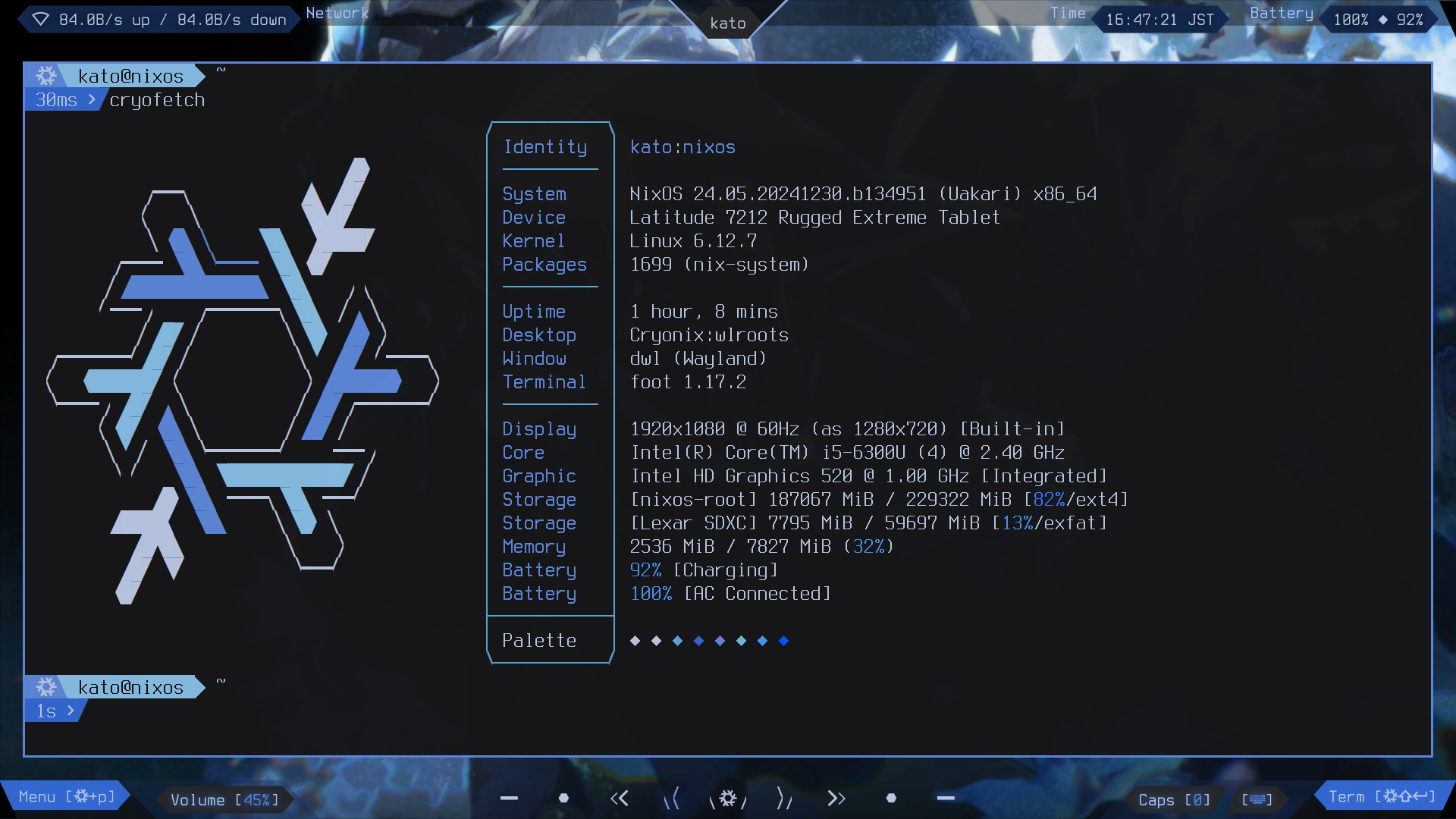Click the Uptime label

[534, 312]
